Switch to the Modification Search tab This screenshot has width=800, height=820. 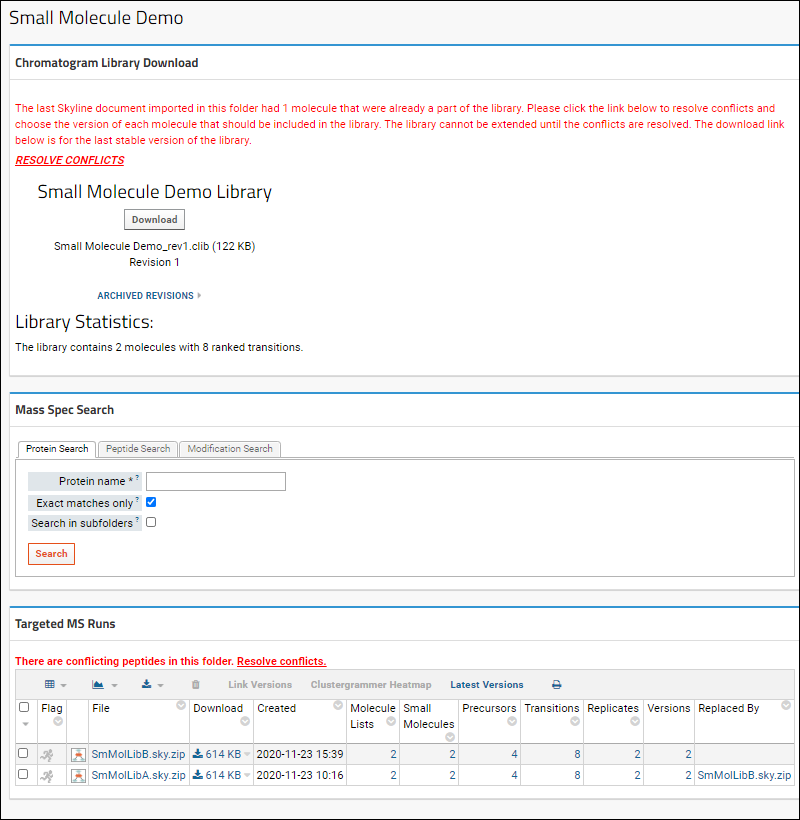click(230, 449)
